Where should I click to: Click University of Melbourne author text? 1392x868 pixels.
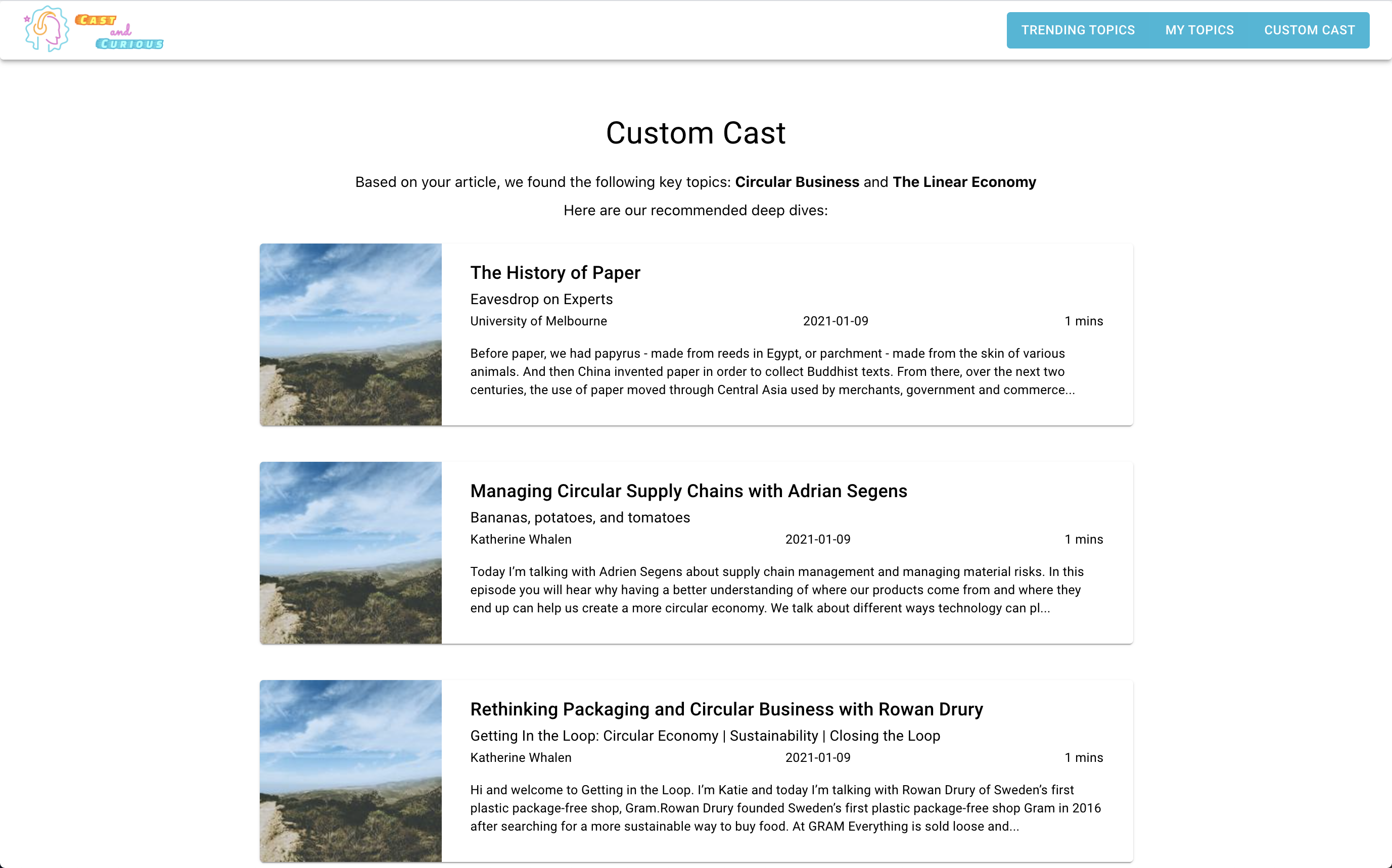pos(538,321)
